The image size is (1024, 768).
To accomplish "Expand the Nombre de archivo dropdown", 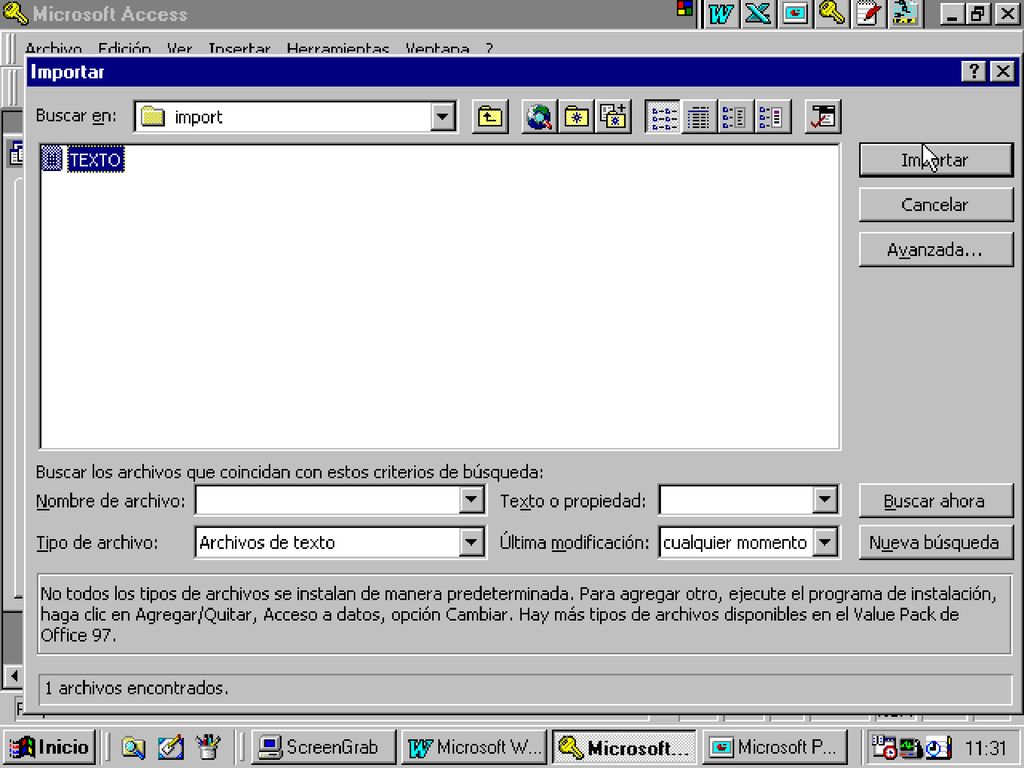I will tap(470, 500).
